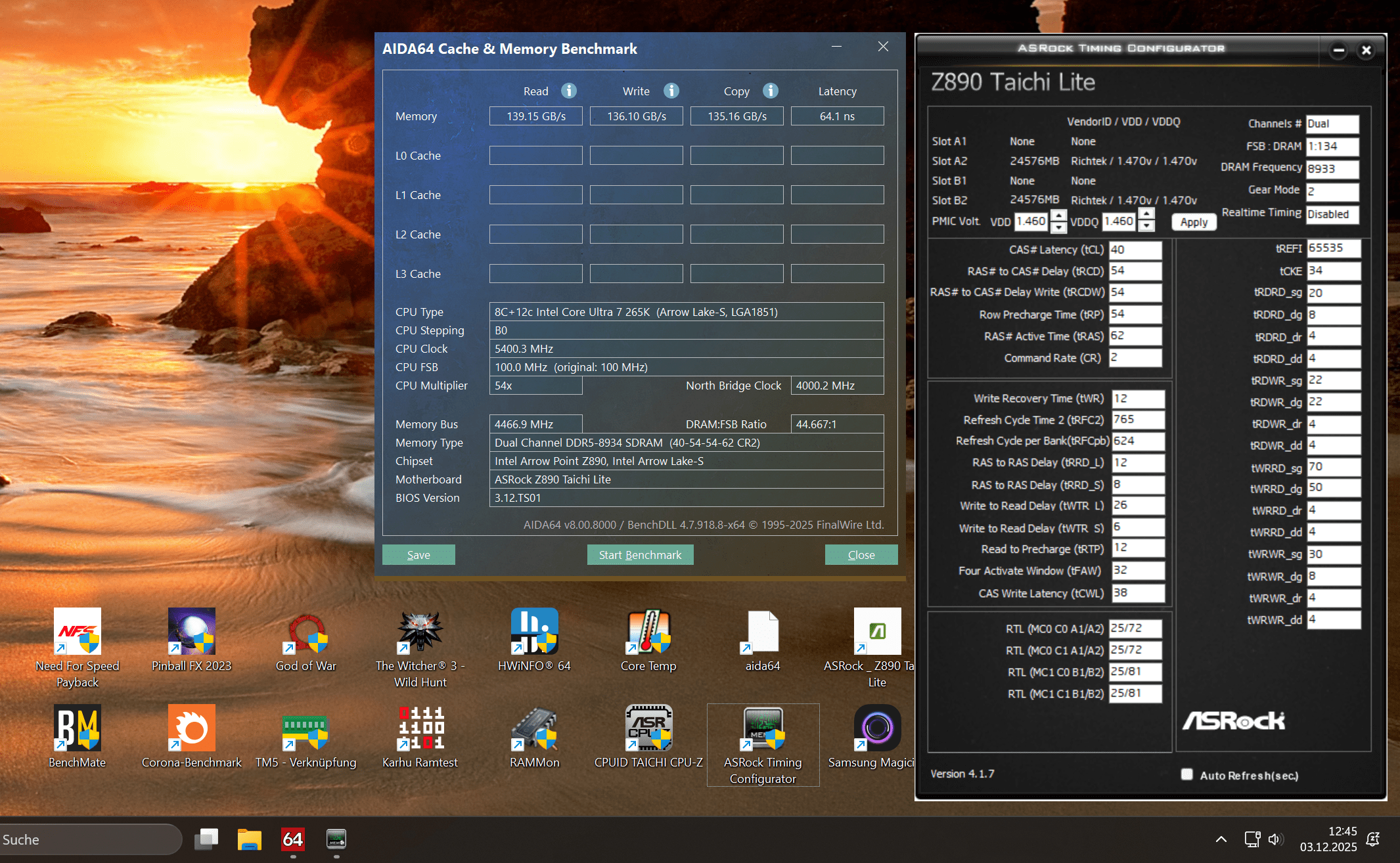Open CPUID TAICHI CPU-Z shortcut
This screenshot has width=1400, height=863.
(648, 728)
